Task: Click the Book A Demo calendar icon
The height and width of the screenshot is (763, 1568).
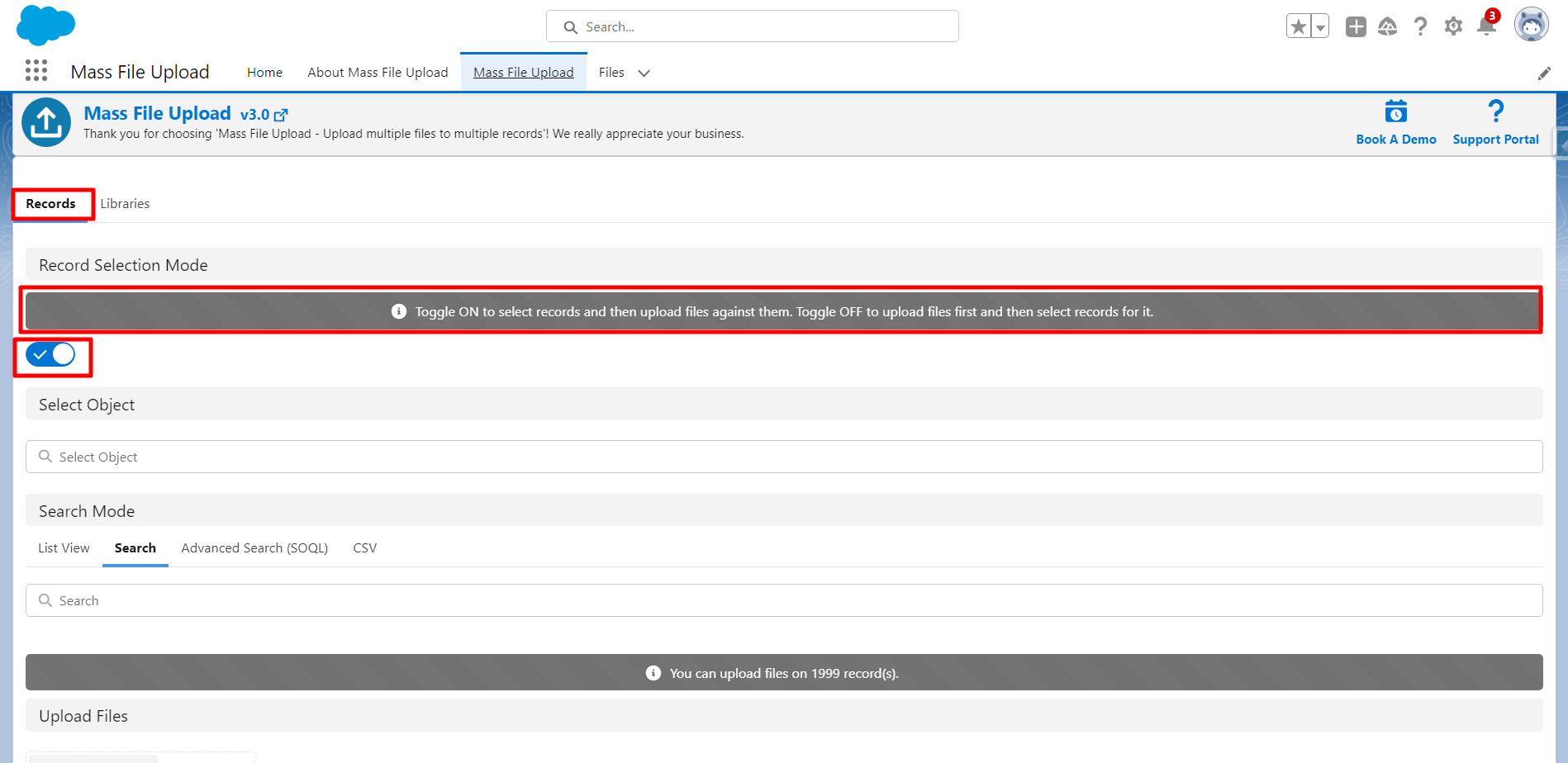Action: (1396, 111)
